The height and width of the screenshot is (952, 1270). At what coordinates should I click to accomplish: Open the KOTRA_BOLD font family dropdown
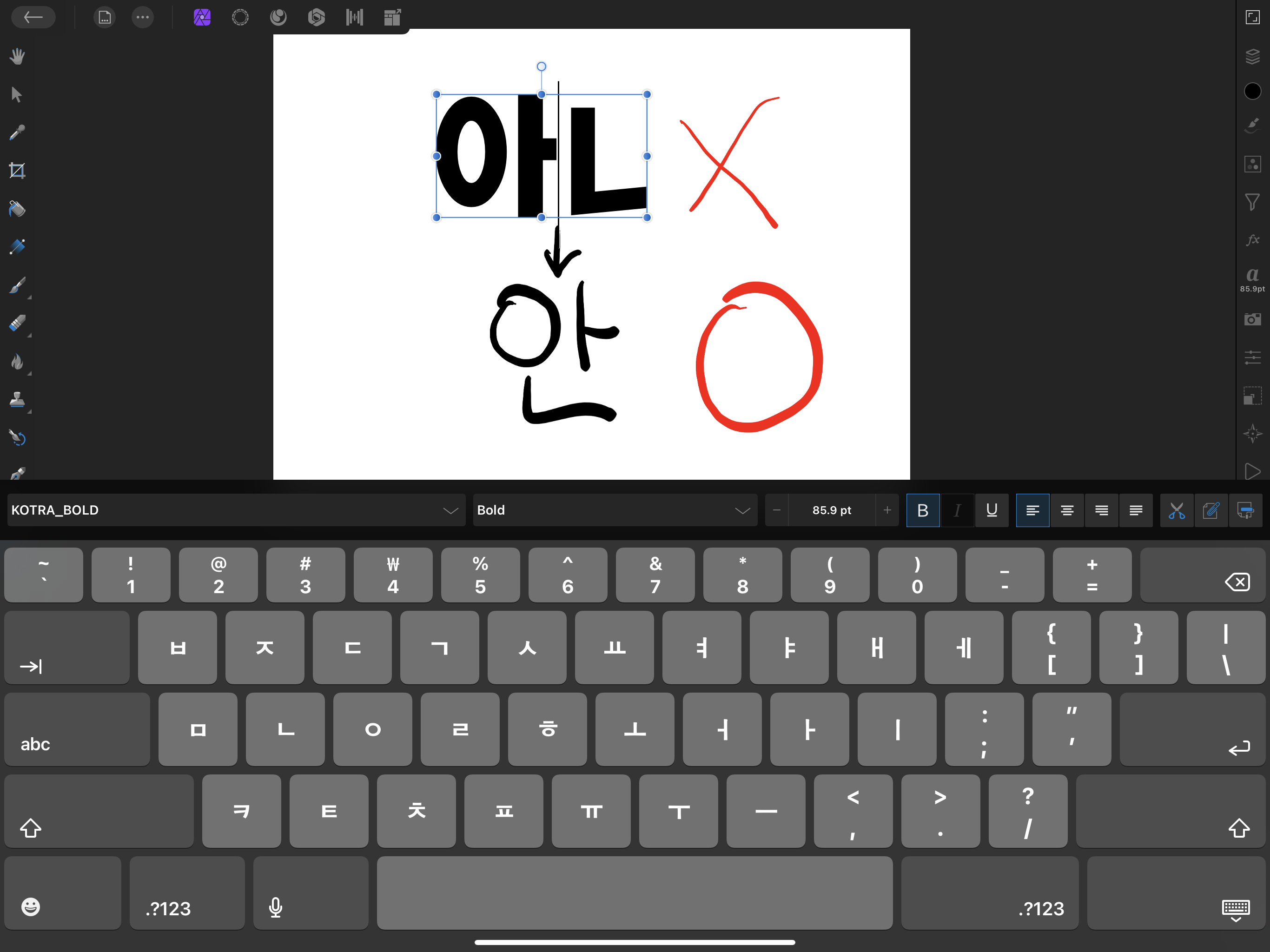pos(236,510)
